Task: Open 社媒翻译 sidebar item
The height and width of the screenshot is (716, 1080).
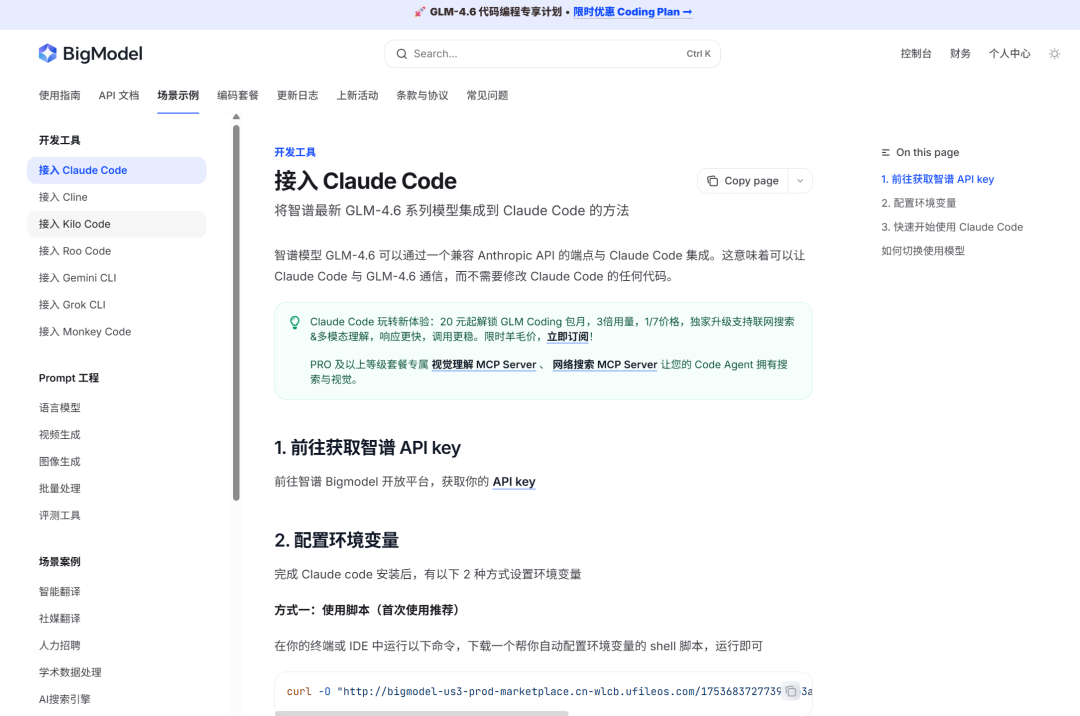Action: (116, 618)
